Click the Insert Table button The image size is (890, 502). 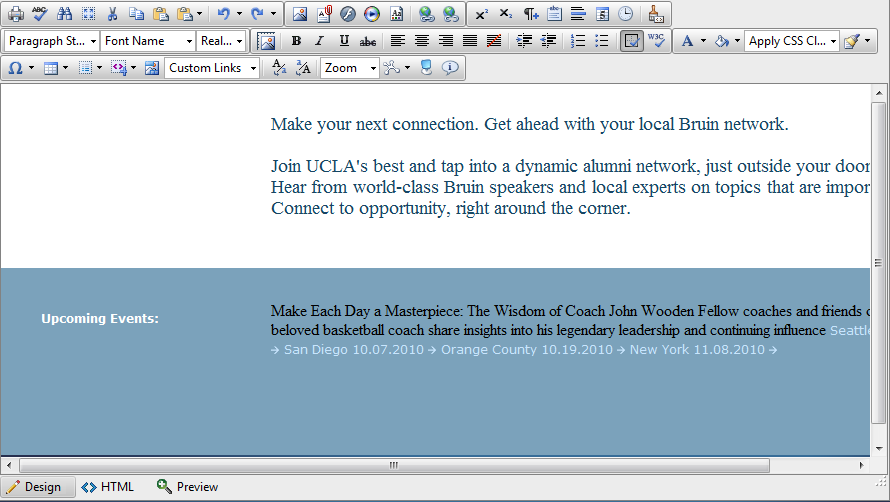point(51,68)
